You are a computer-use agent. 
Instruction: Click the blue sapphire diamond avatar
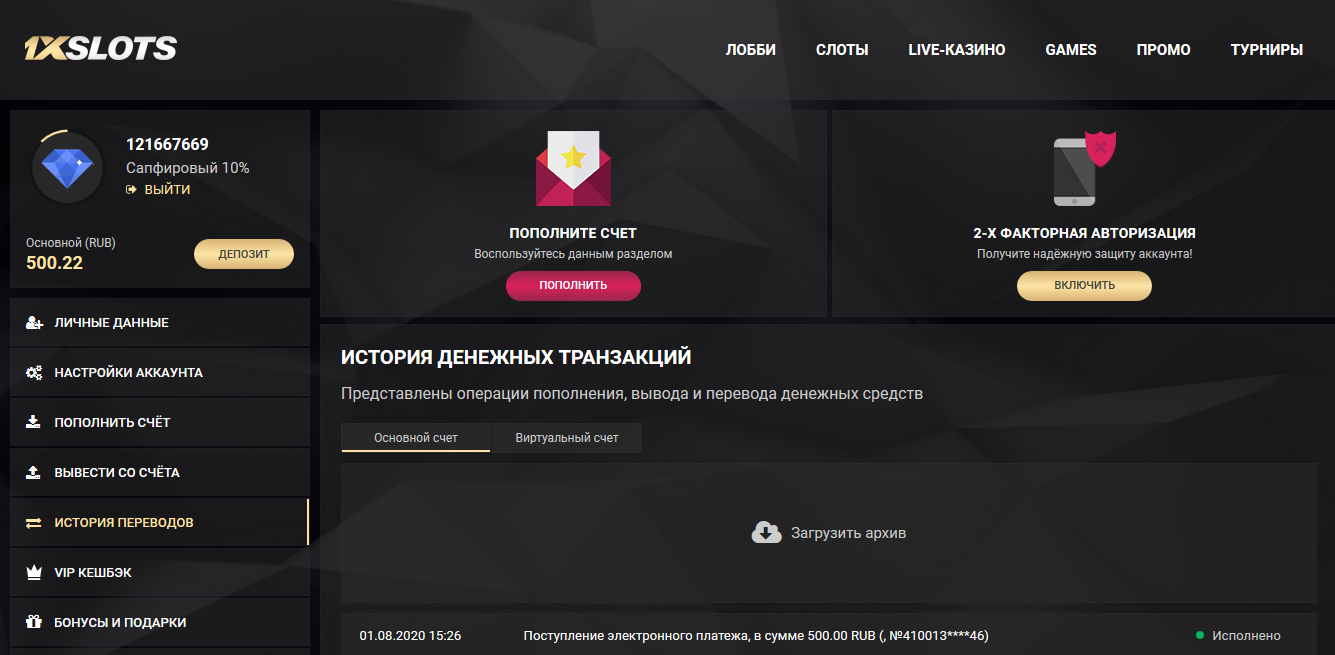tap(68, 168)
